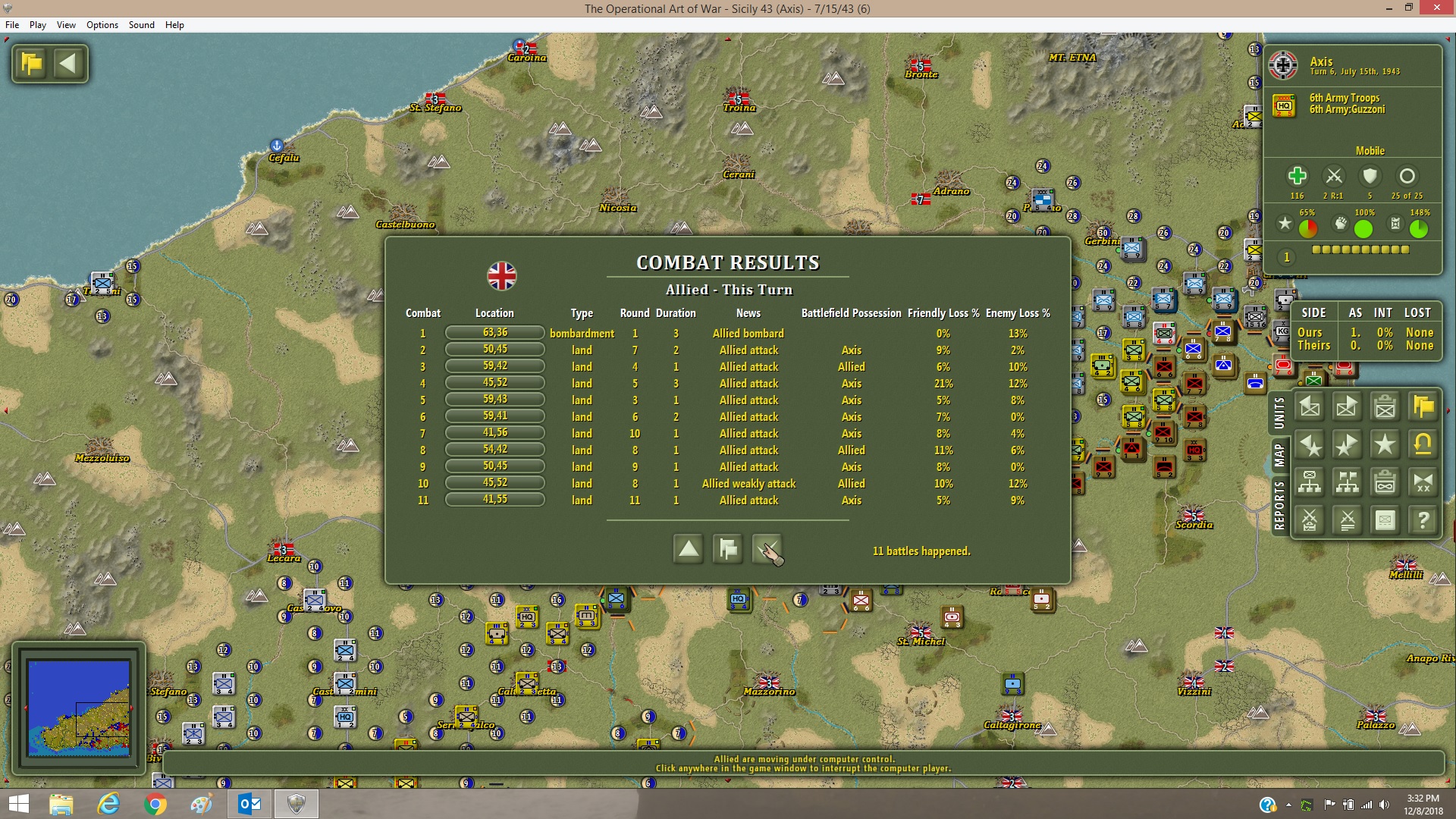
Task: Open the Play menu
Action: click(x=38, y=25)
